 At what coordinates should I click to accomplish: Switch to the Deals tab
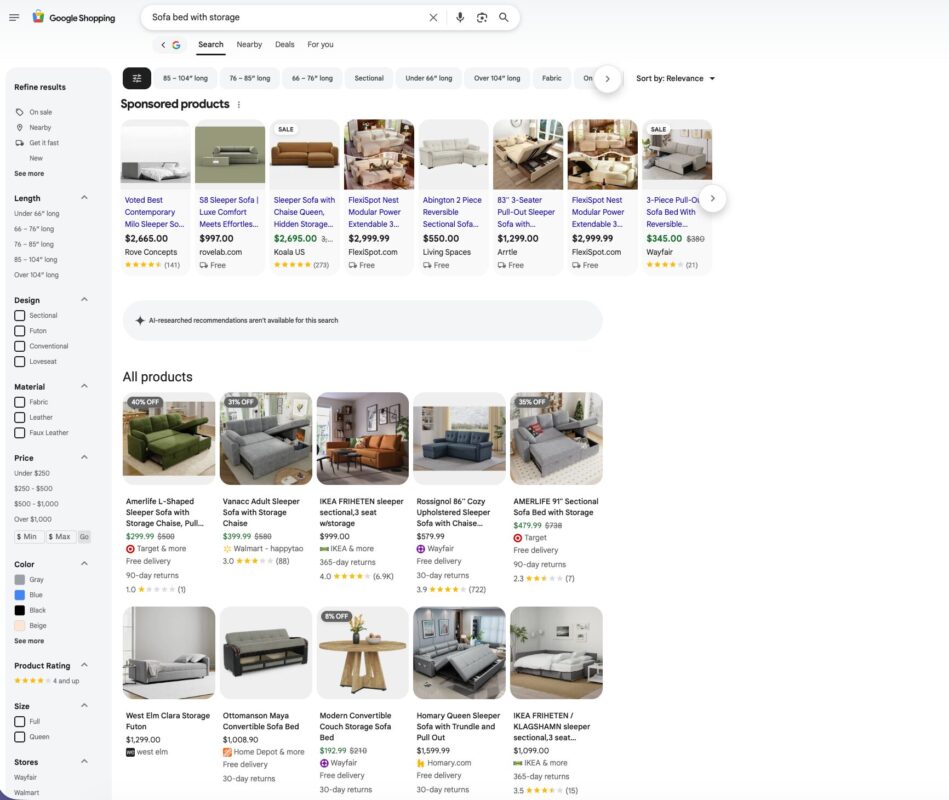click(284, 45)
